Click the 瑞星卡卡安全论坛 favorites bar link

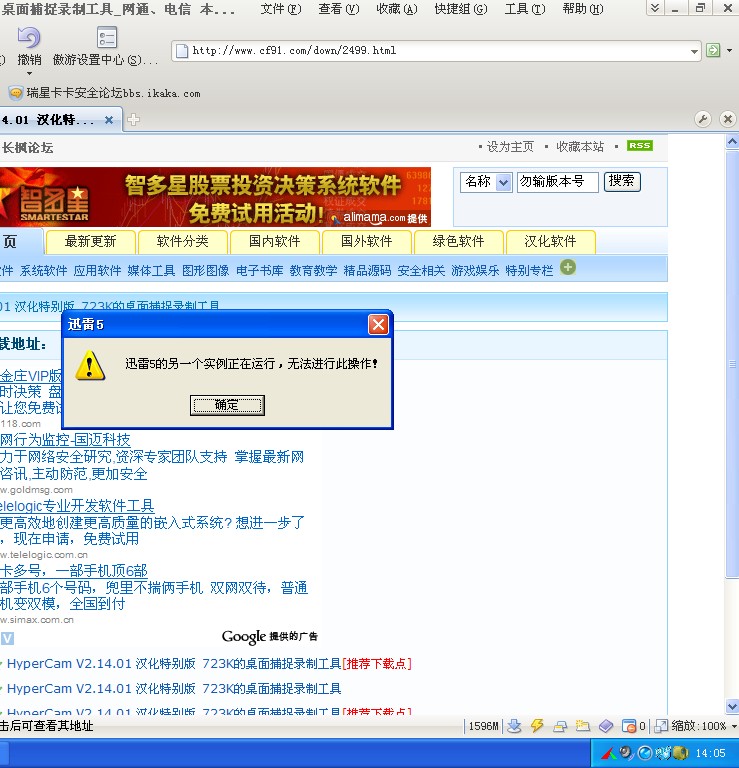click(113, 93)
